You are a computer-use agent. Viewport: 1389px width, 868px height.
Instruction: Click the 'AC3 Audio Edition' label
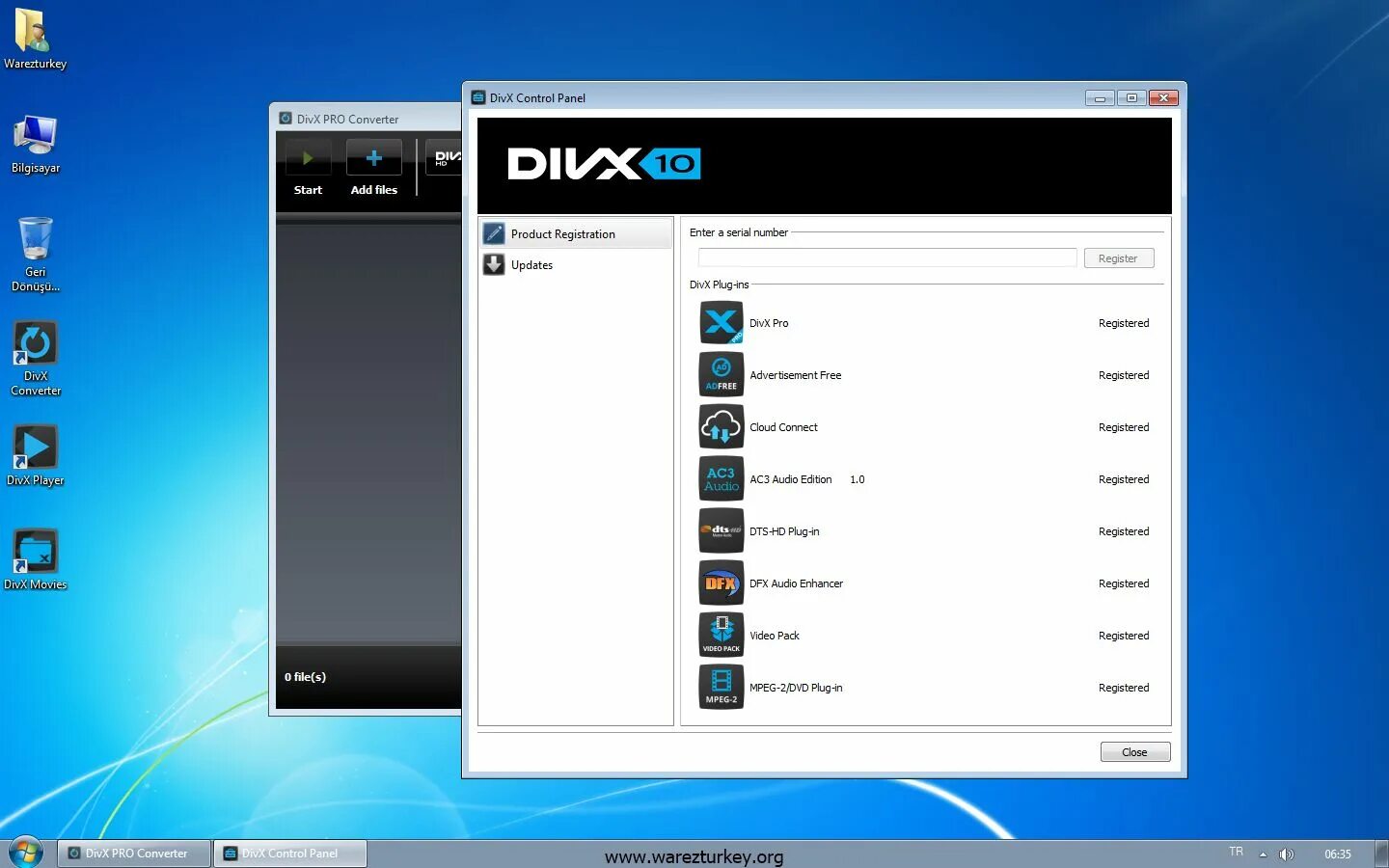coord(791,479)
